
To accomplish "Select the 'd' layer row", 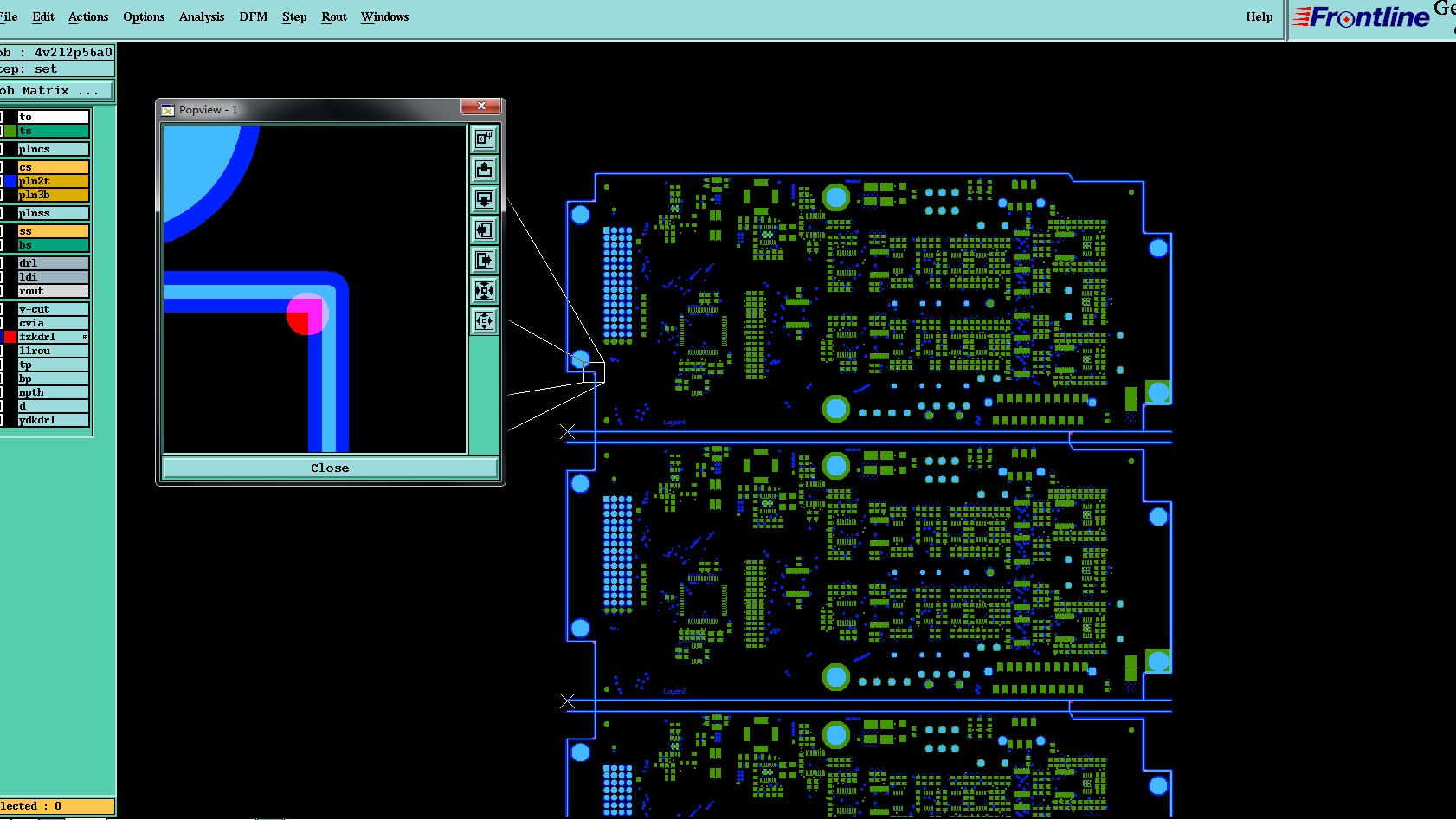I will 54,406.
